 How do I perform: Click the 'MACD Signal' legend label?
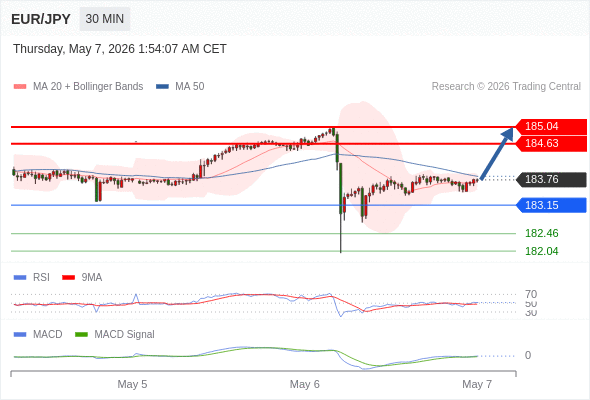[125, 335]
